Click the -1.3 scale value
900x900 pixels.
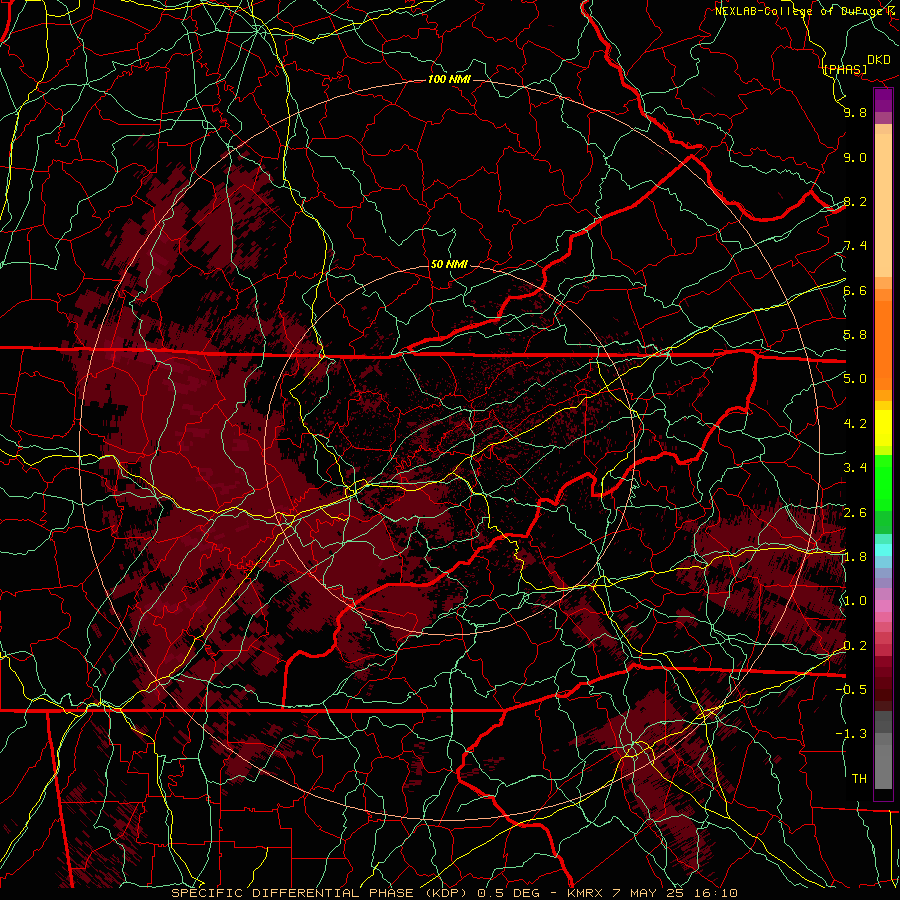[851, 734]
